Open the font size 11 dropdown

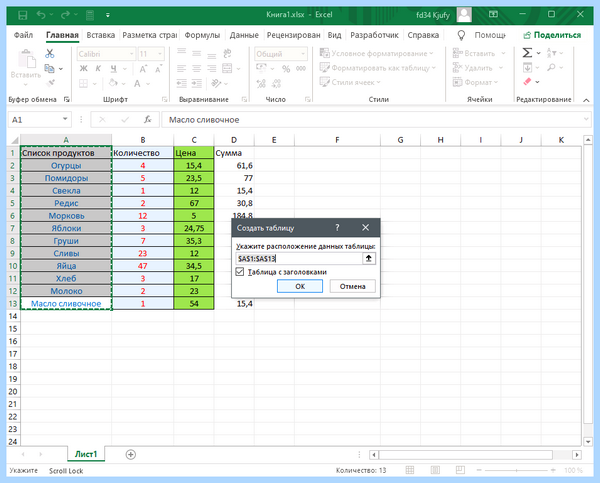point(160,54)
